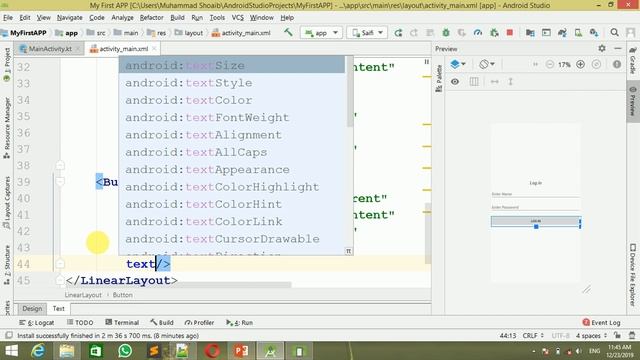The image size is (640, 360).
Task: Choose android:textColor suggestion
Action: tap(231, 100)
